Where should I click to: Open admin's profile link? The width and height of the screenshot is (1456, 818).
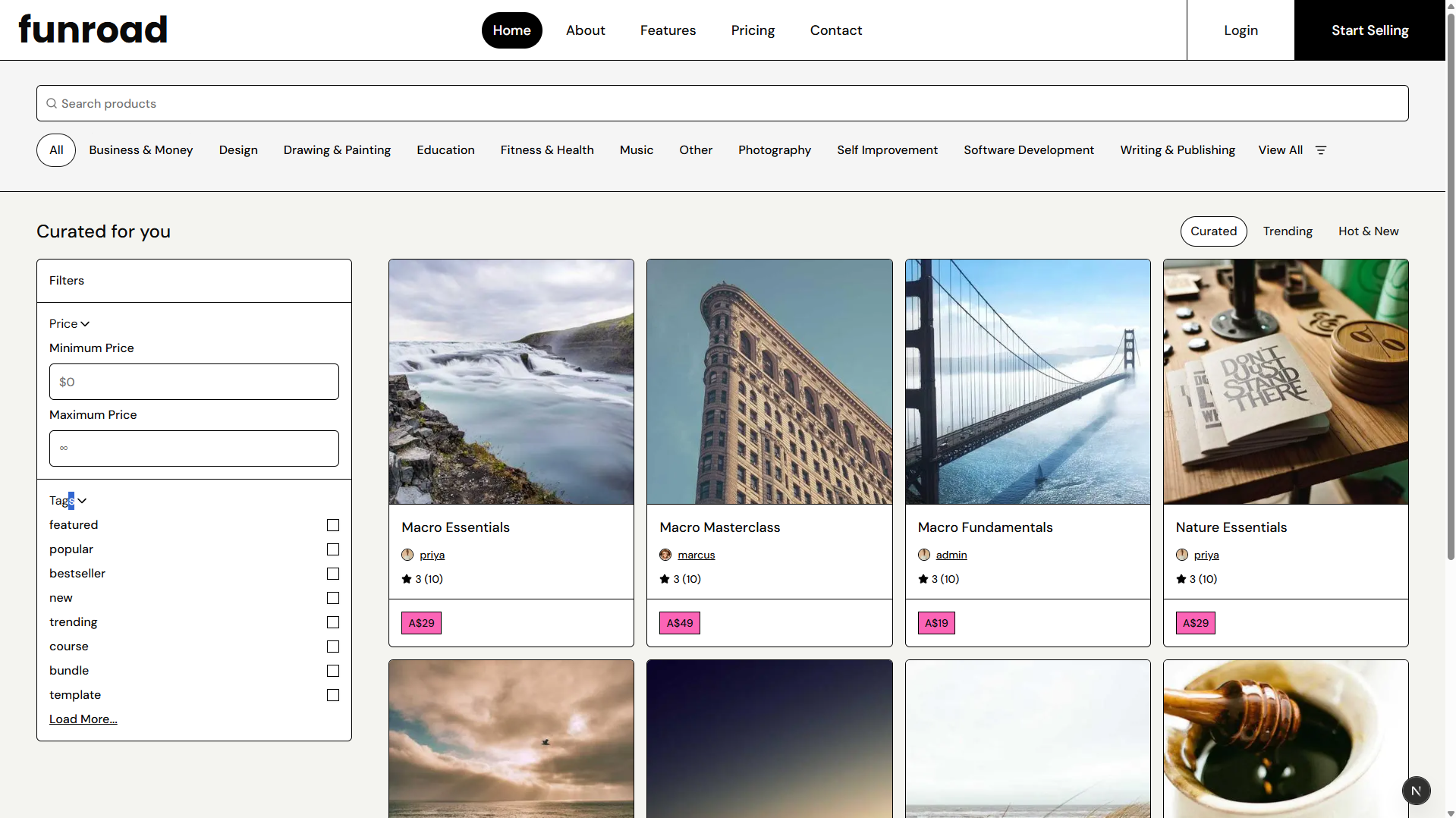(951, 555)
